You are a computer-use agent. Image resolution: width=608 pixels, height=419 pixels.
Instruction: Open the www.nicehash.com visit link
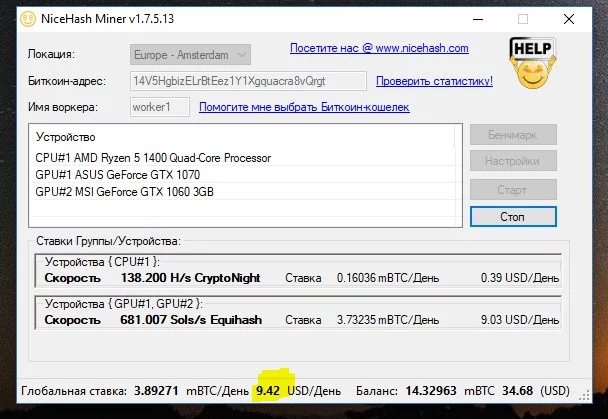(379, 48)
